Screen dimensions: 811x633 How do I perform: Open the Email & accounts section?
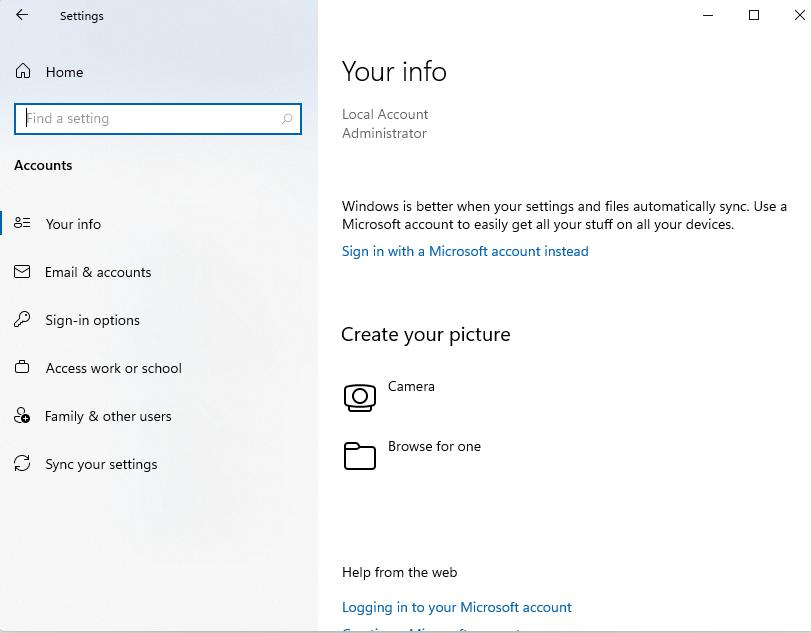click(98, 272)
